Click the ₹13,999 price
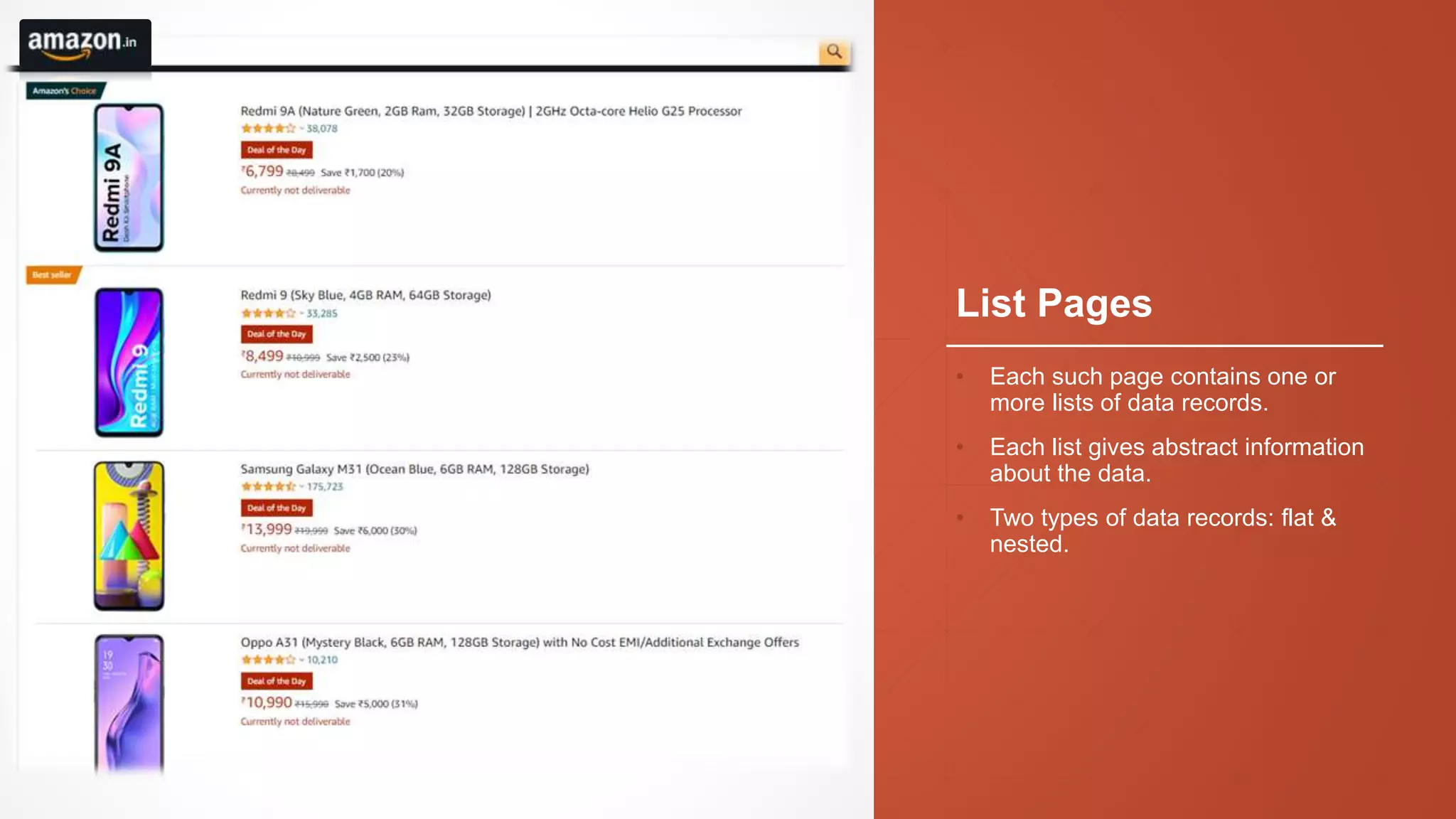1456x819 pixels. point(267,530)
